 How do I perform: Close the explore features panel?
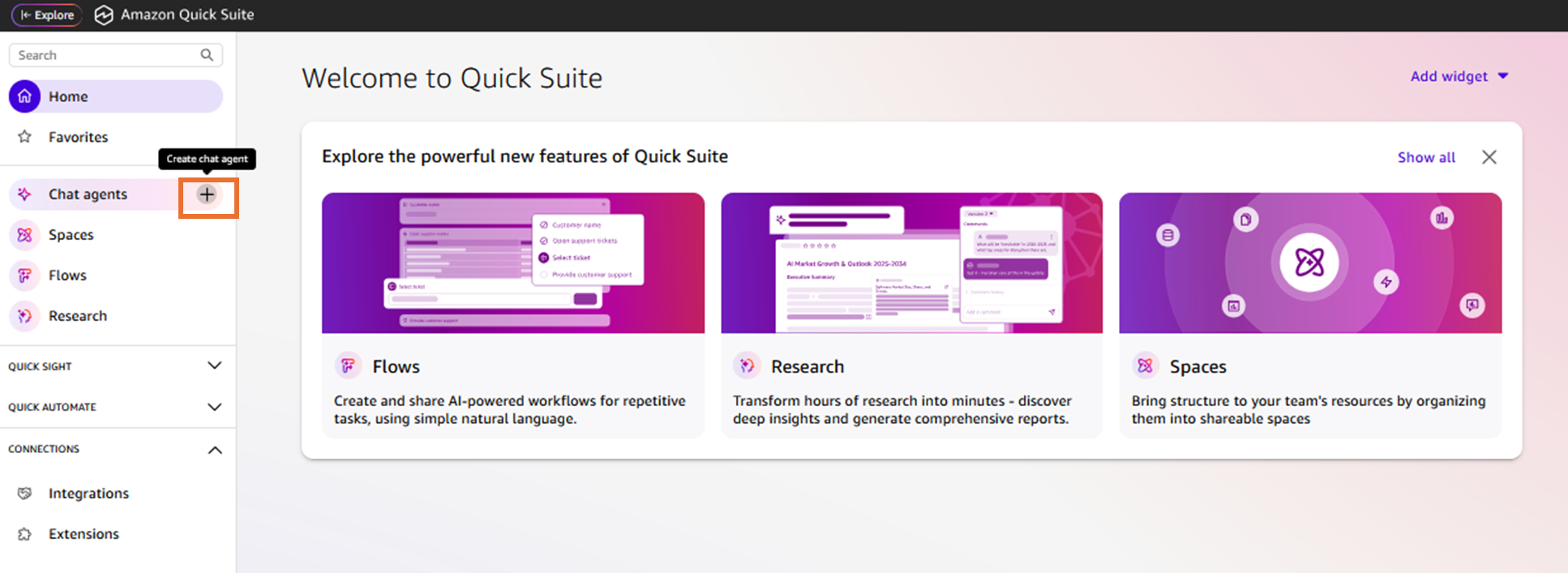[x=1489, y=157]
